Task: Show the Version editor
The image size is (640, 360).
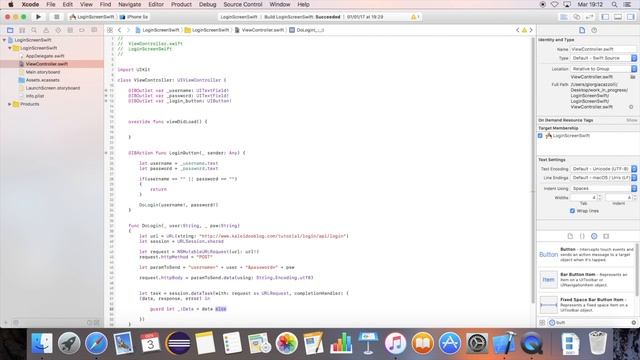Action: click(x=590, y=17)
